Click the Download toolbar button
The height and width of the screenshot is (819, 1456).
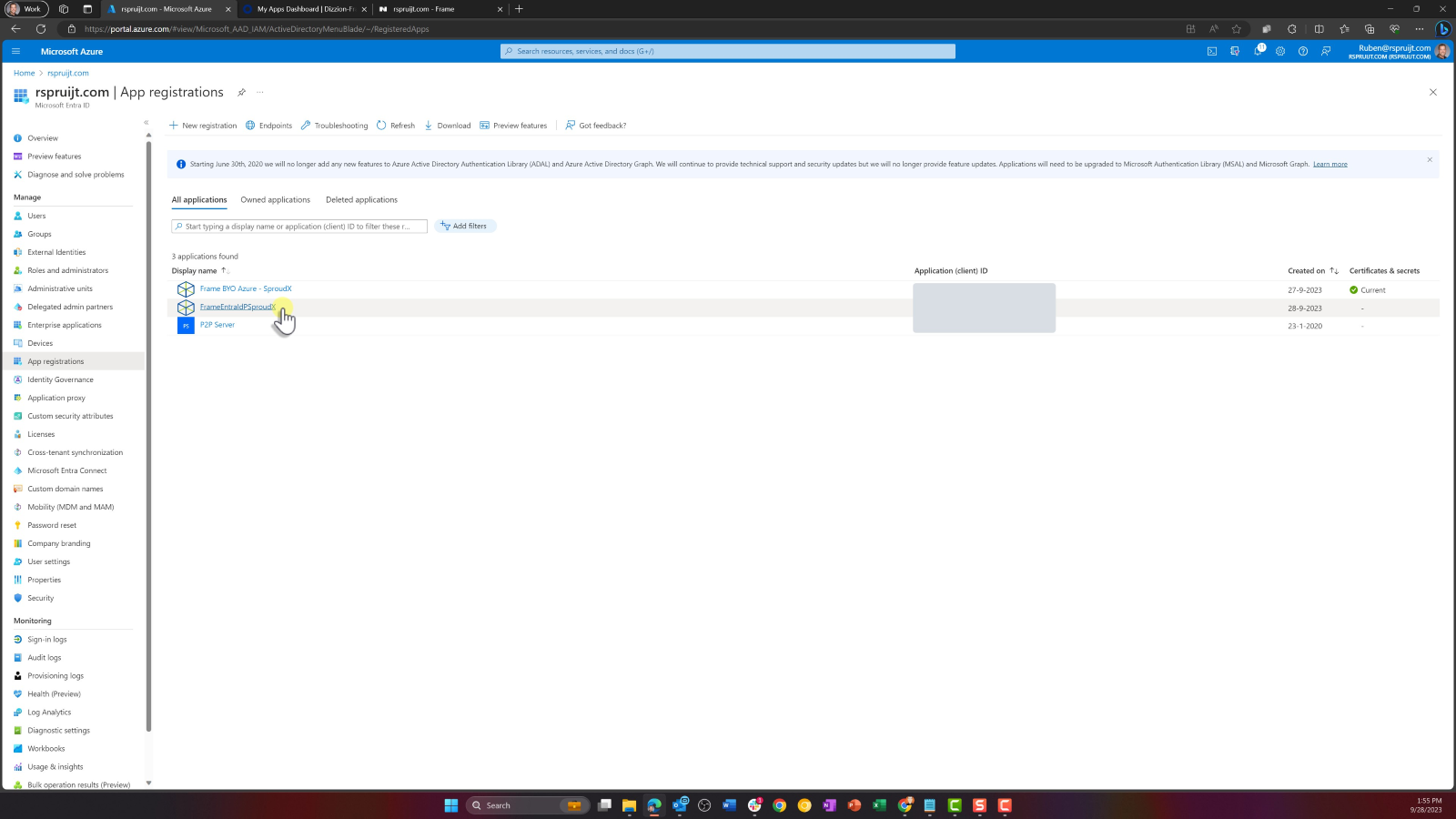[447, 126]
